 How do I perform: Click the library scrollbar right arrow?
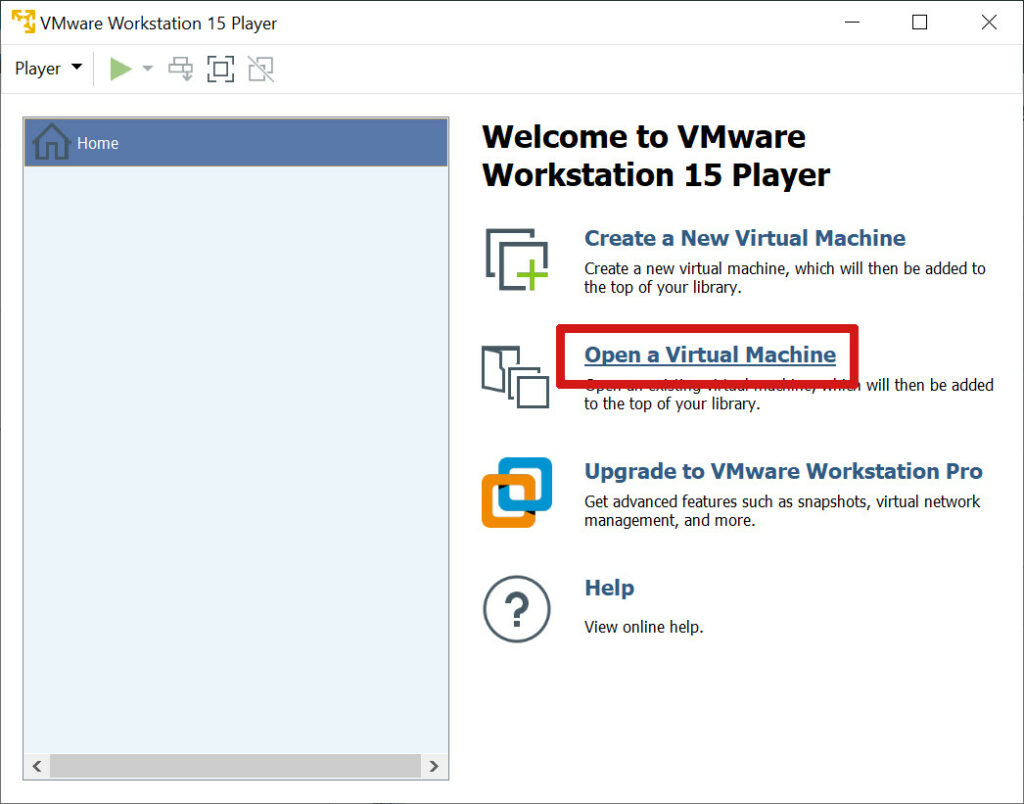click(434, 766)
